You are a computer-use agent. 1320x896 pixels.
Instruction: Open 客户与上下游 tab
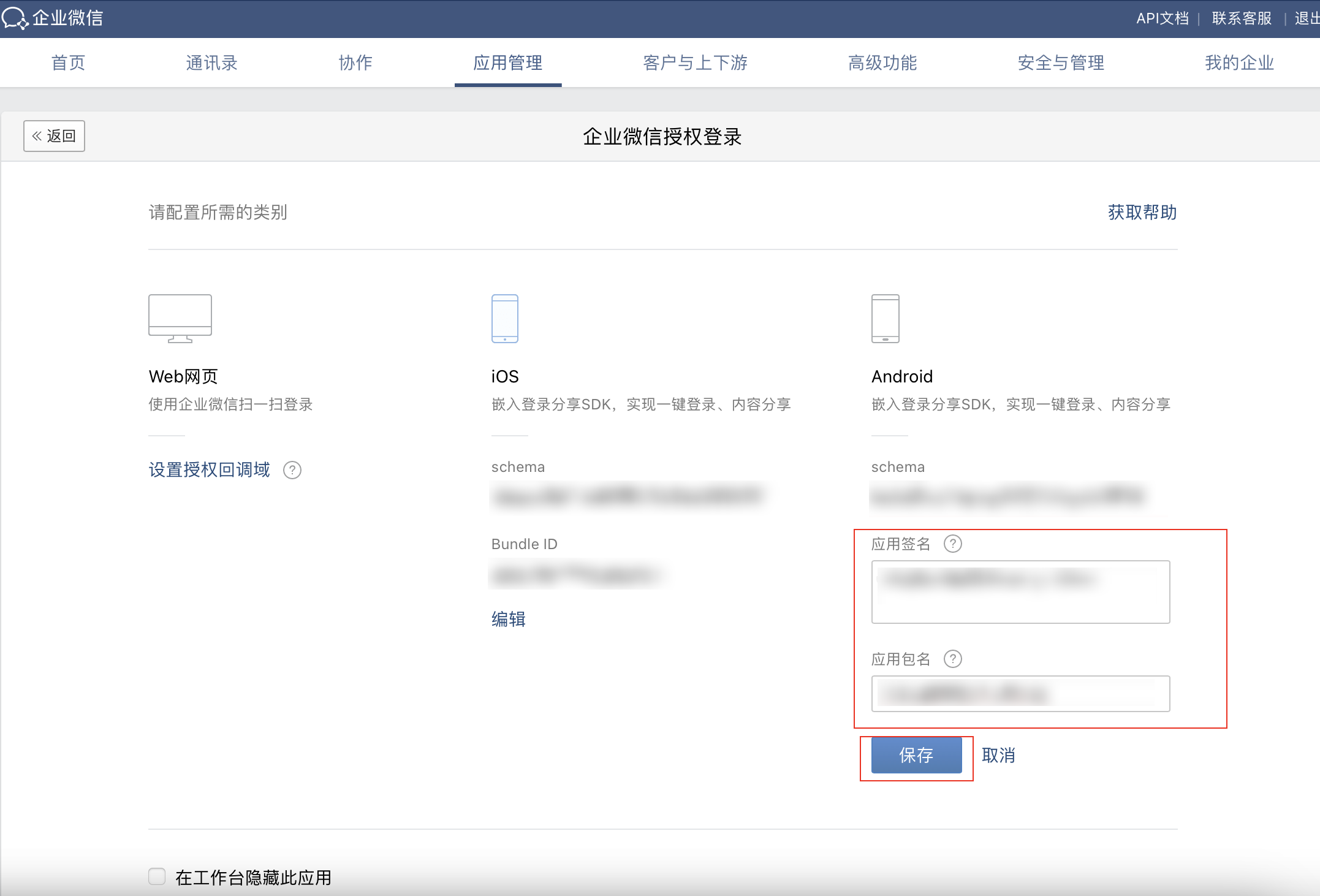tap(696, 63)
